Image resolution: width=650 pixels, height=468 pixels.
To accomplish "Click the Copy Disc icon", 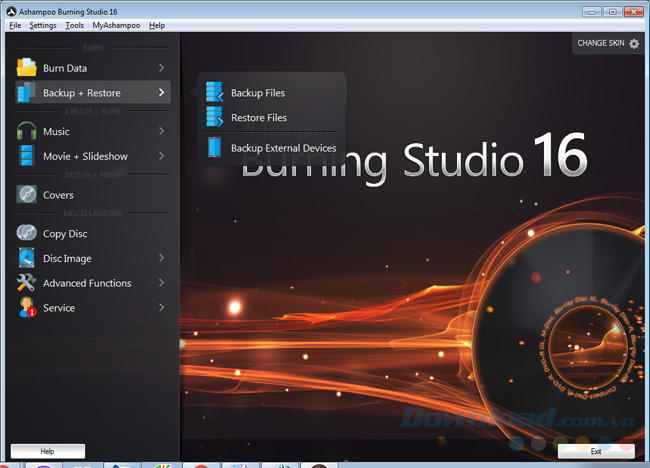I will point(26,233).
